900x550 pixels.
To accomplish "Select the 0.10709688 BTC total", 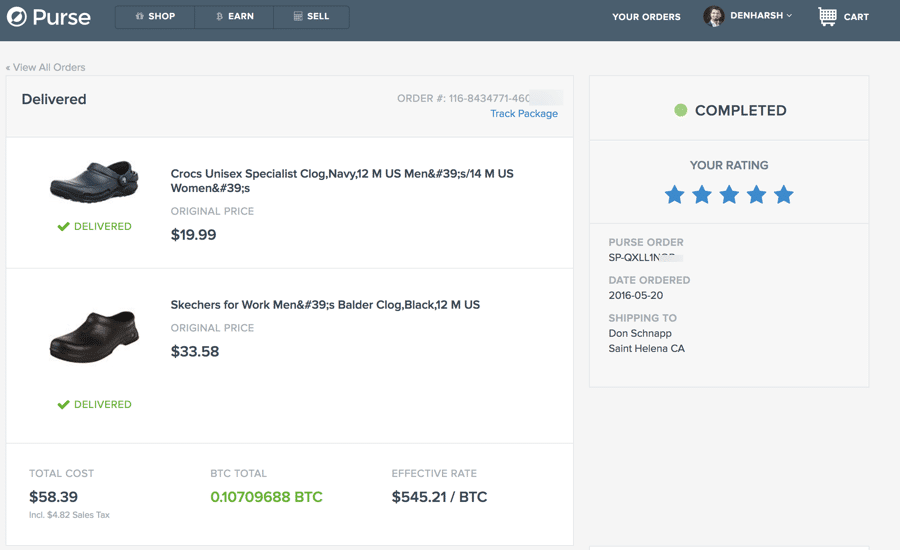I will point(266,497).
